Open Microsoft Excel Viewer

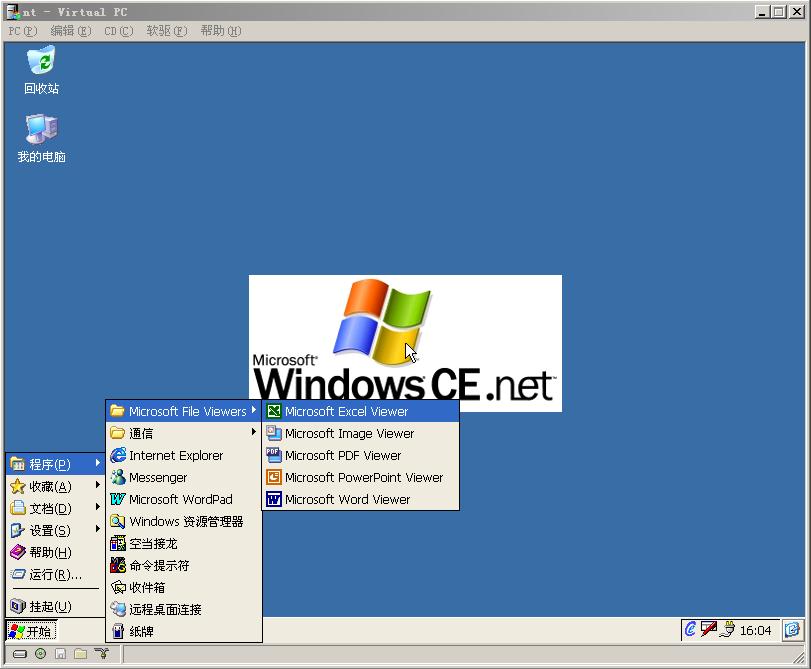point(346,411)
